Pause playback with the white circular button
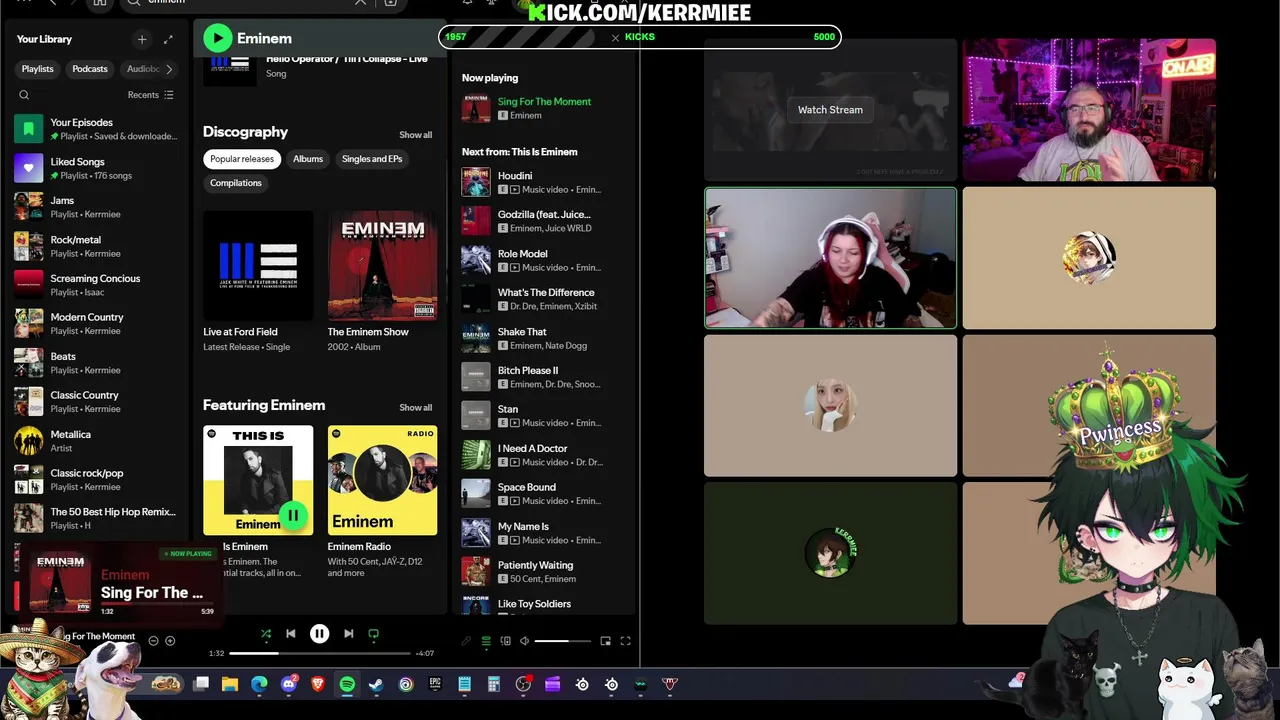 320,634
